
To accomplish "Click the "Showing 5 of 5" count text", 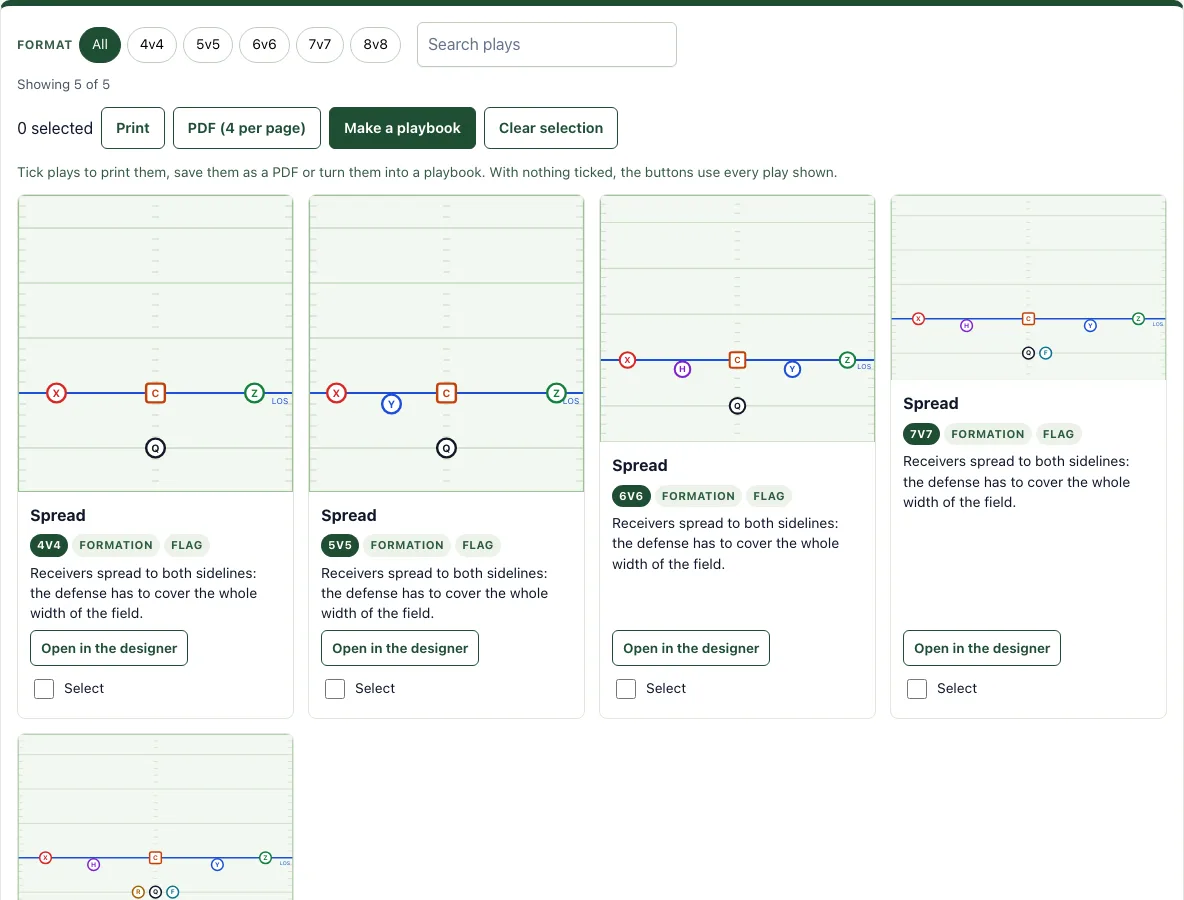I will (x=63, y=85).
